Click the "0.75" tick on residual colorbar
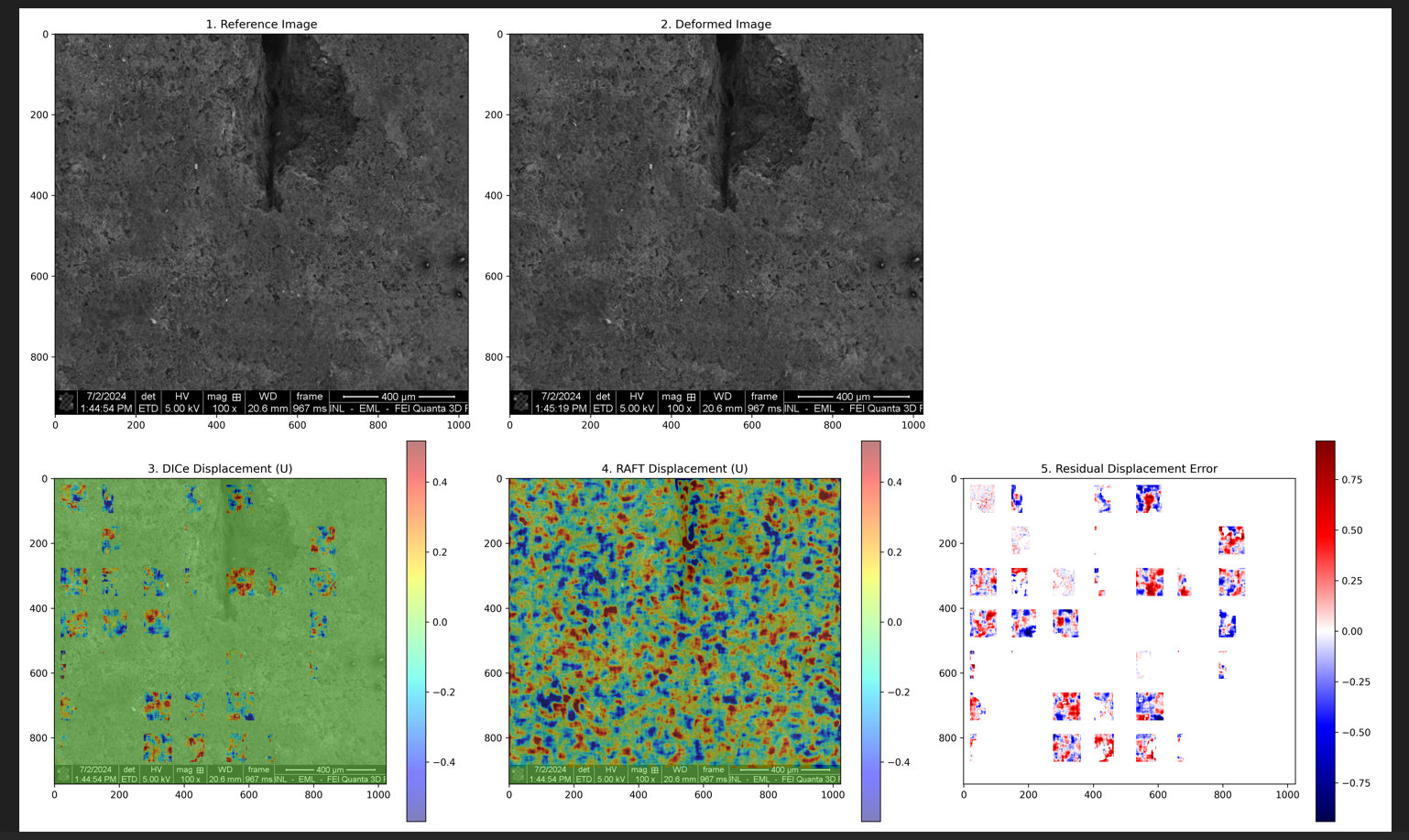The image size is (1409, 840). point(1352,480)
